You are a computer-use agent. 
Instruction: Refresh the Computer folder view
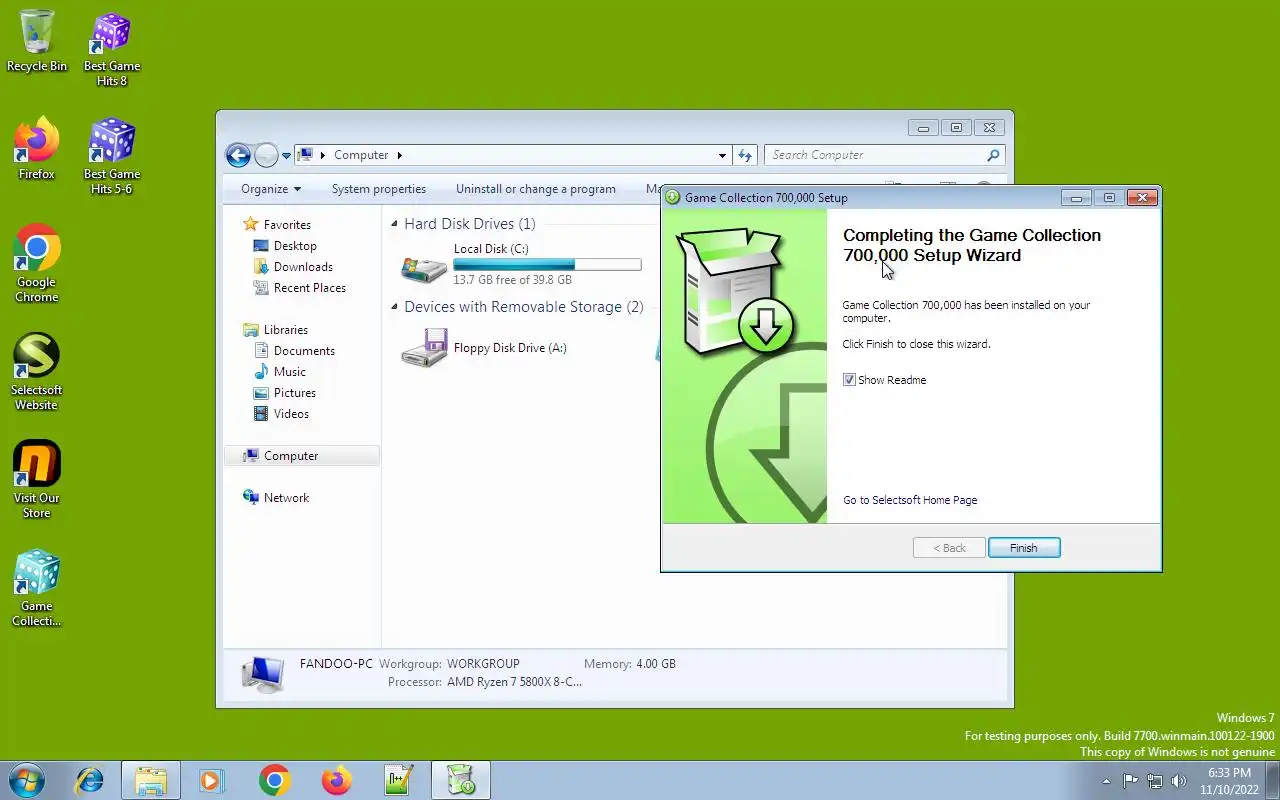pyautogui.click(x=744, y=155)
